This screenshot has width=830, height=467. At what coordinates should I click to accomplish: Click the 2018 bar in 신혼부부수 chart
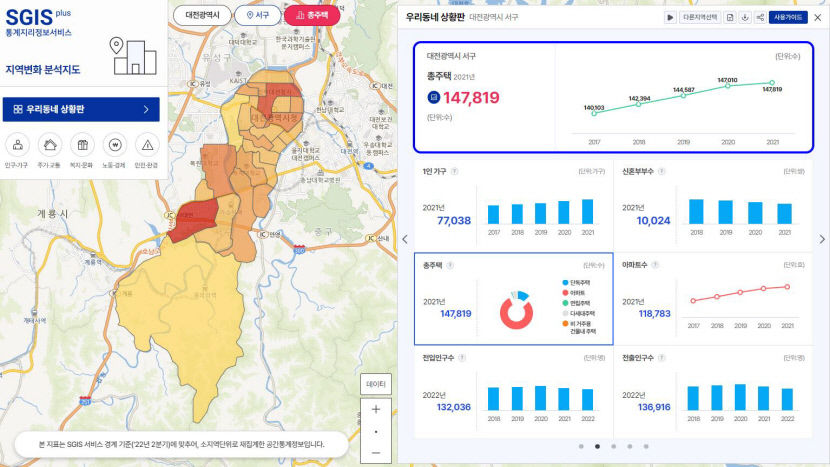(696, 212)
